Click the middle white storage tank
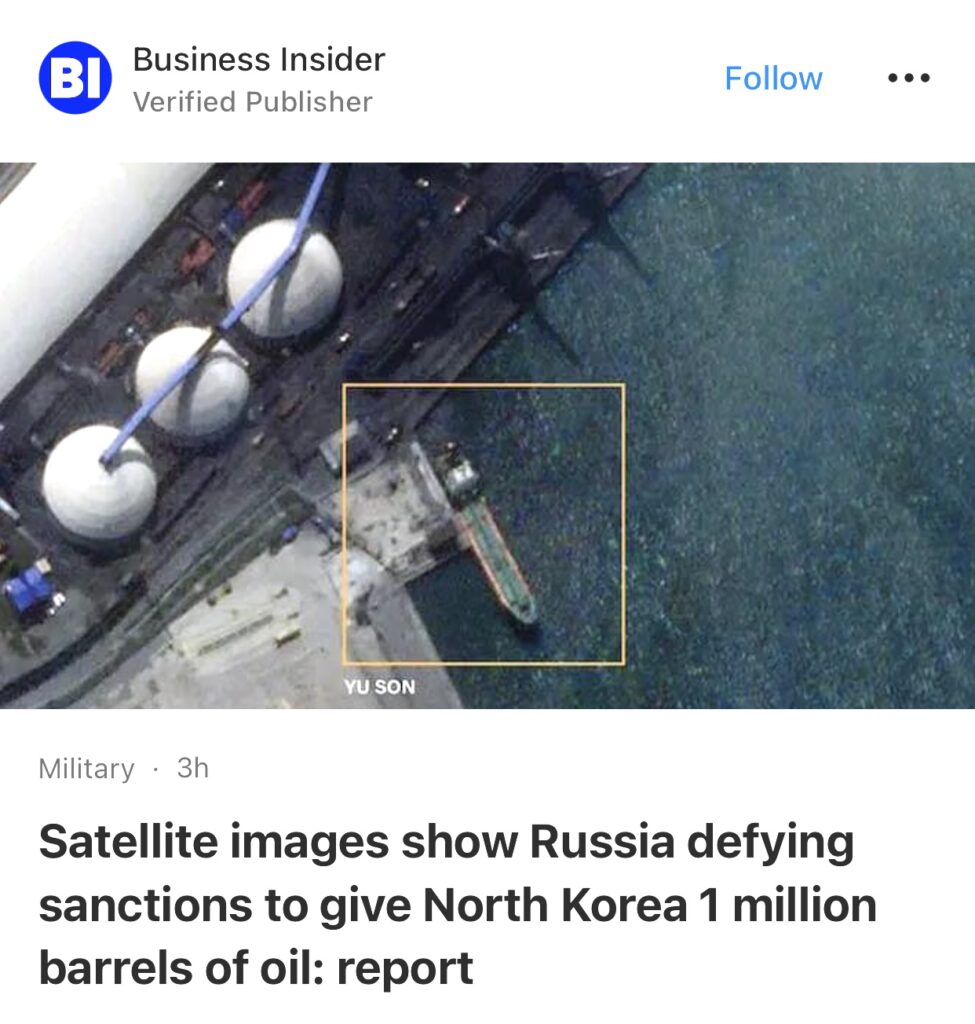The height and width of the screenshot is (1024, 975). tap(192, 381)
